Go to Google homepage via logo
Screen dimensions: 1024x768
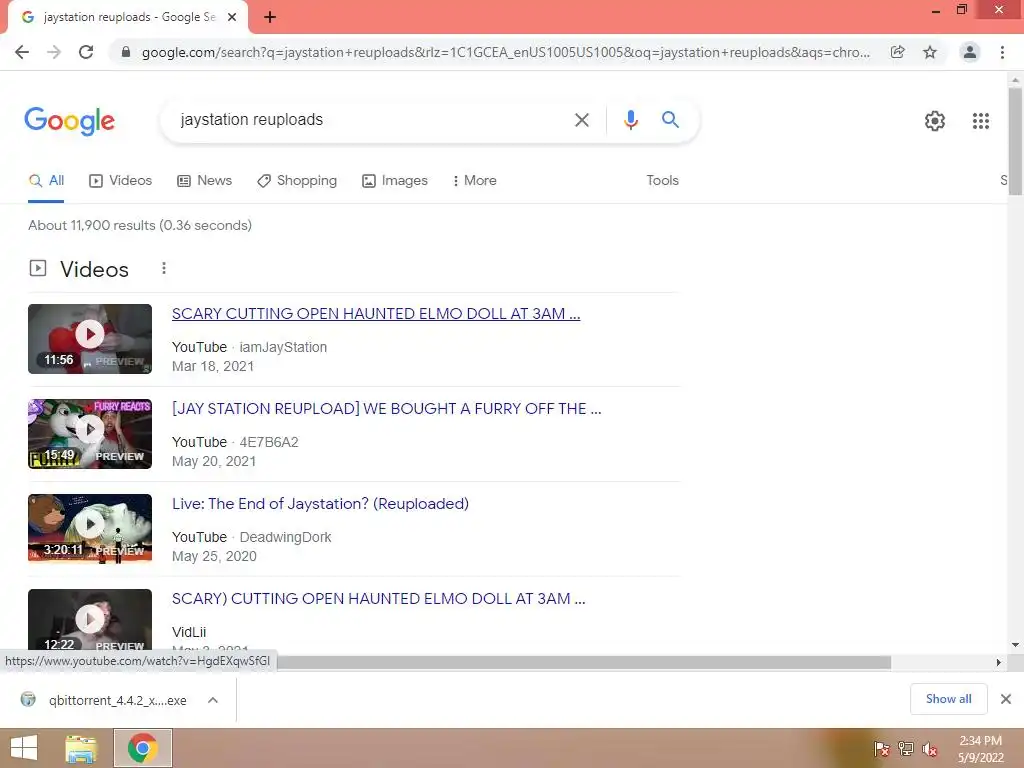click(x=69, y=121)
